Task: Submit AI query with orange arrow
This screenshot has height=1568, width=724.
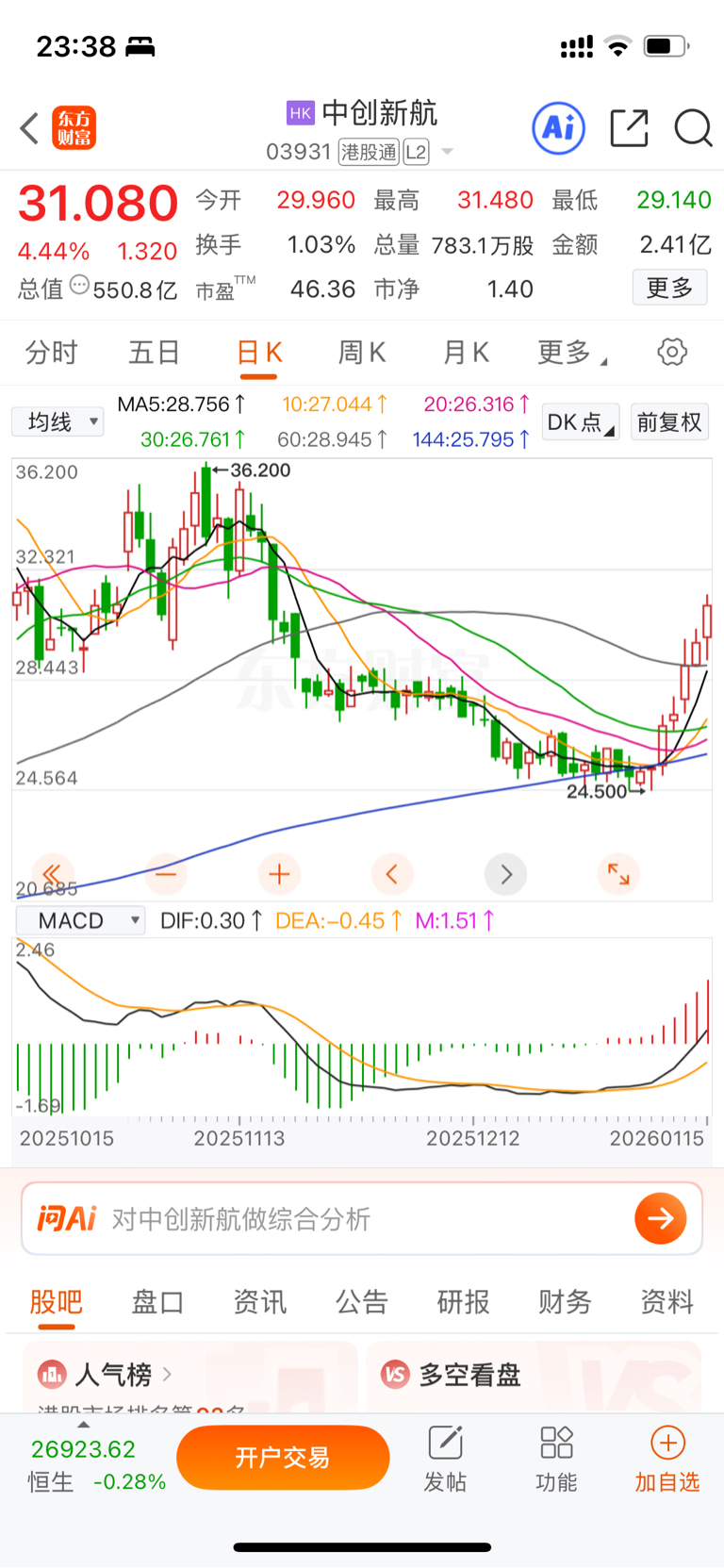Action: (661, 1218)
